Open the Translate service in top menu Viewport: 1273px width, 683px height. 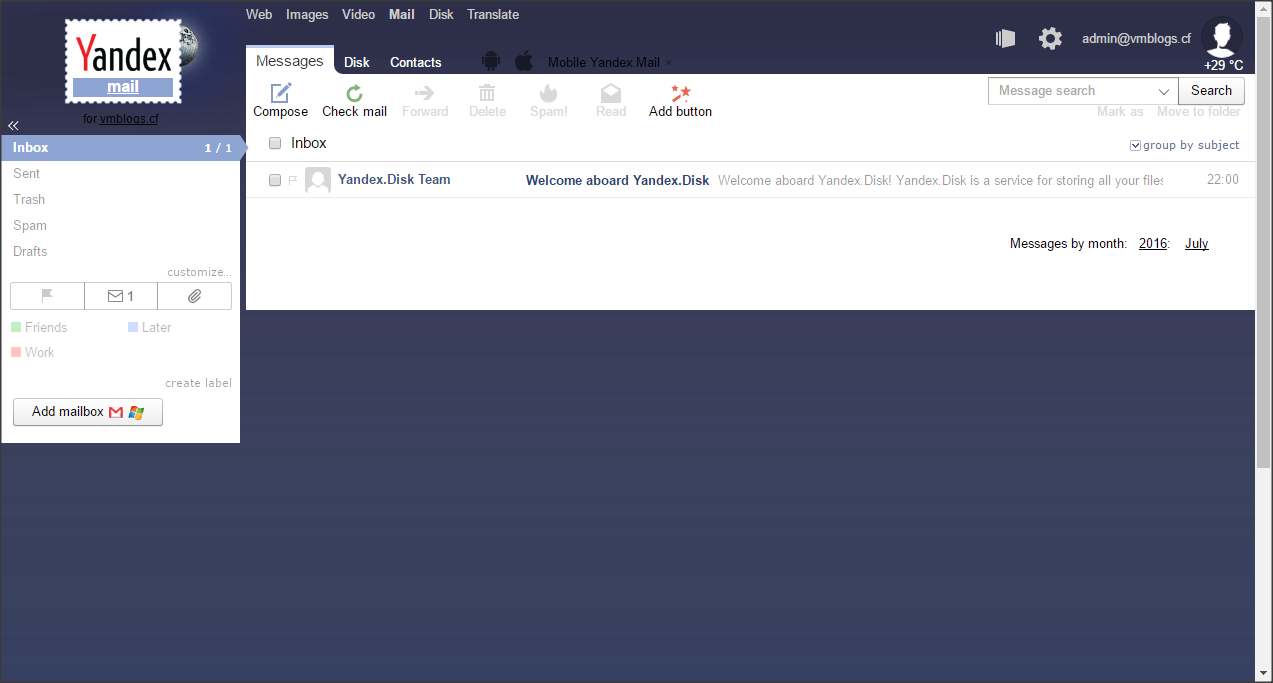(x=493, y=14)
